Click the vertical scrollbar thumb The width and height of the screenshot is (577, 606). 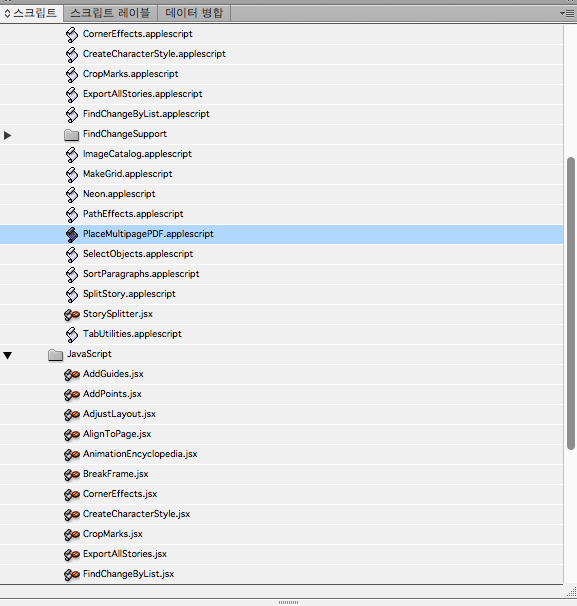(570, 303)
